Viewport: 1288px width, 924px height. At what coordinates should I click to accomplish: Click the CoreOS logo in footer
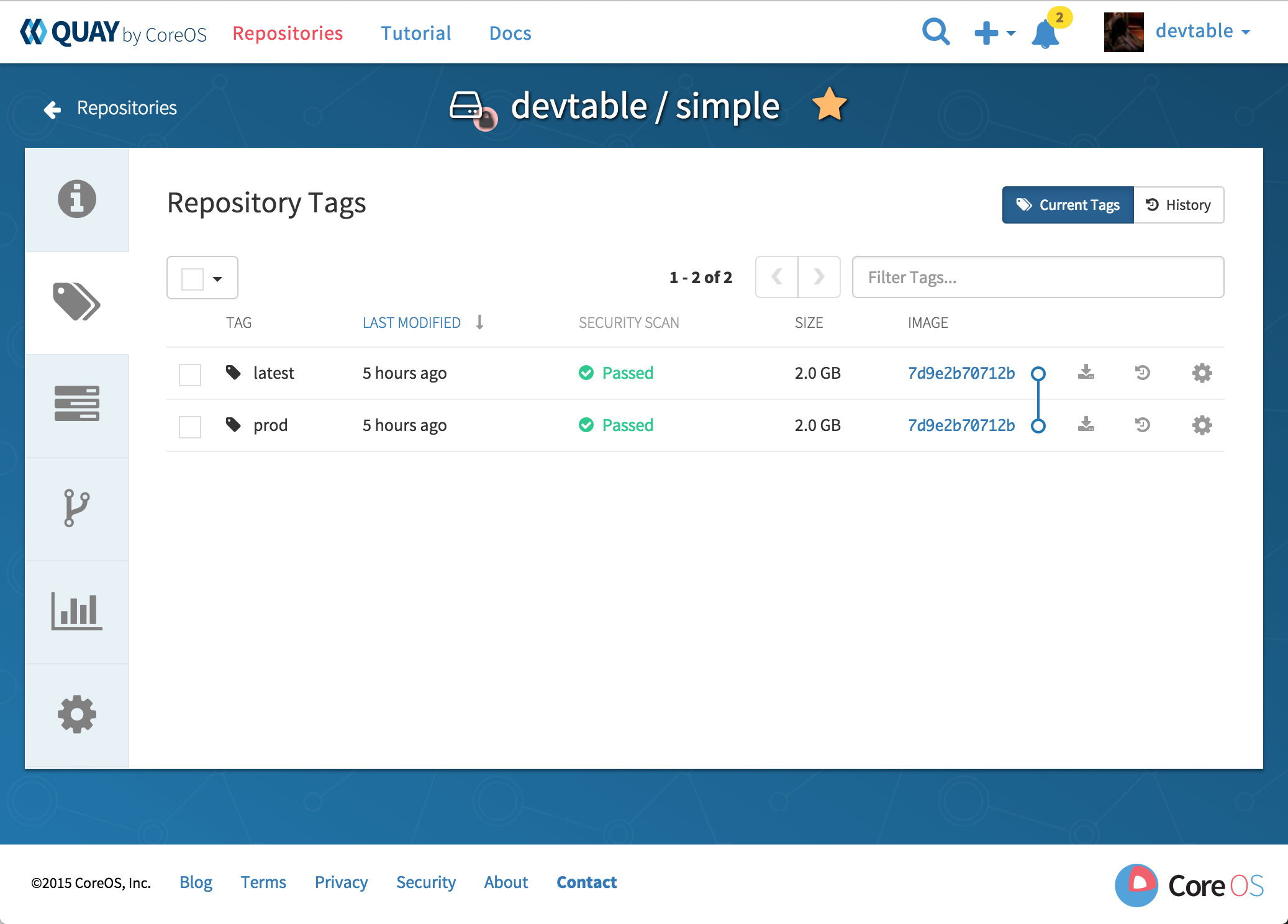tap(1189, 885)
